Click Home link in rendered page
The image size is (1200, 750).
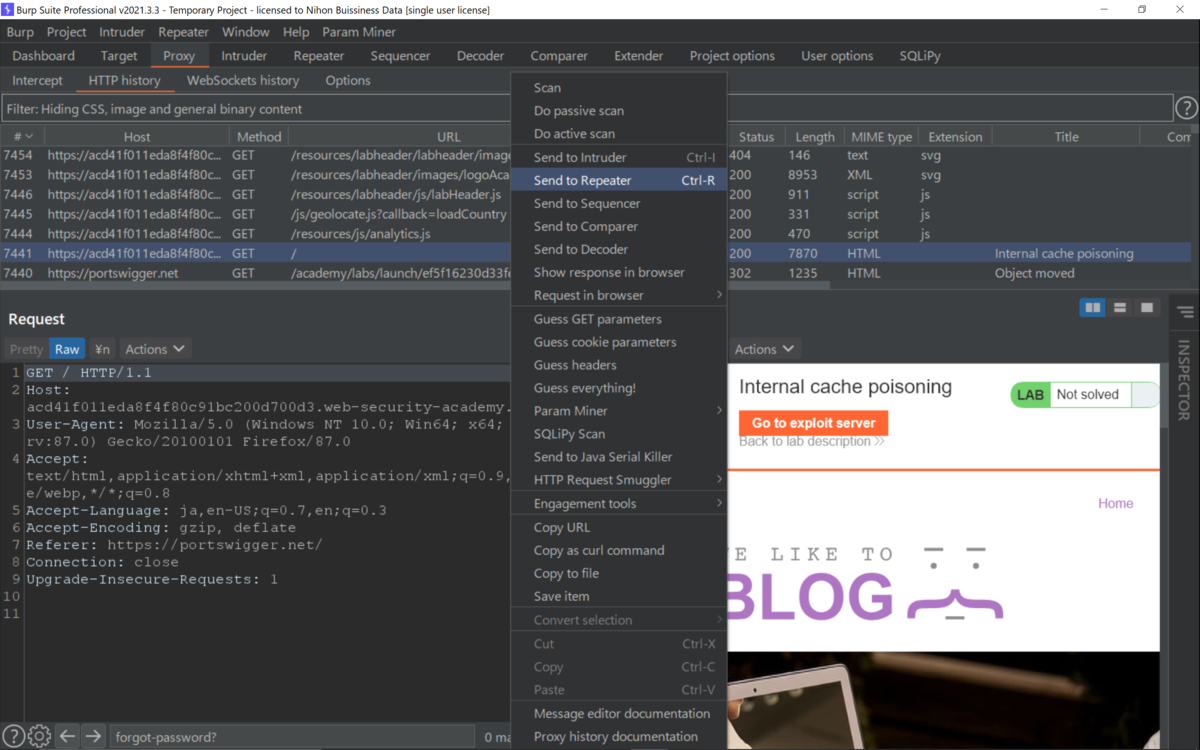[1115, 503]
